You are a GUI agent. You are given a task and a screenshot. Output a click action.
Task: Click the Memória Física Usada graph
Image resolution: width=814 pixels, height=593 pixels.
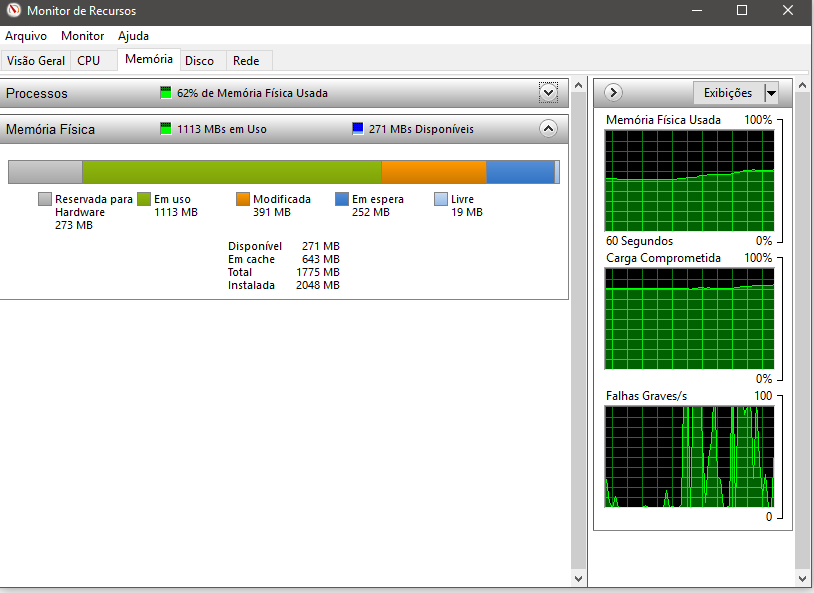tap(689, 181)
